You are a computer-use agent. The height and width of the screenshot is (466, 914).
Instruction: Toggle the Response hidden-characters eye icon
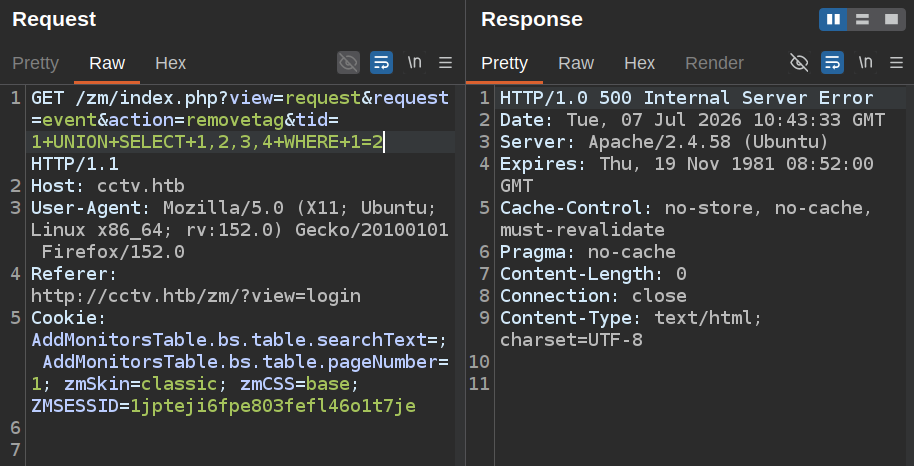point(799,62)
